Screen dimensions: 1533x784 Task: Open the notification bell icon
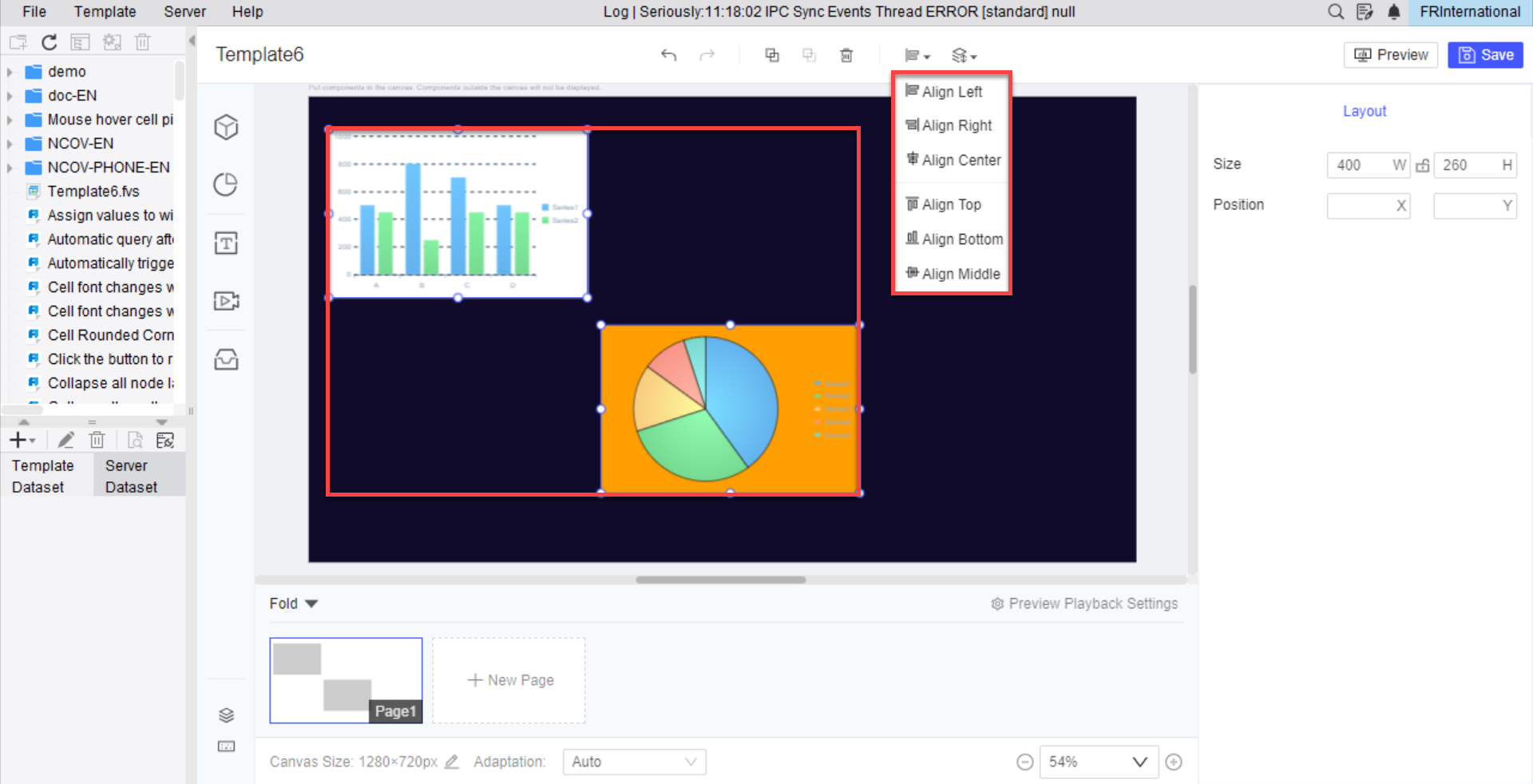pyautogui.click(x=1393, y=11)
